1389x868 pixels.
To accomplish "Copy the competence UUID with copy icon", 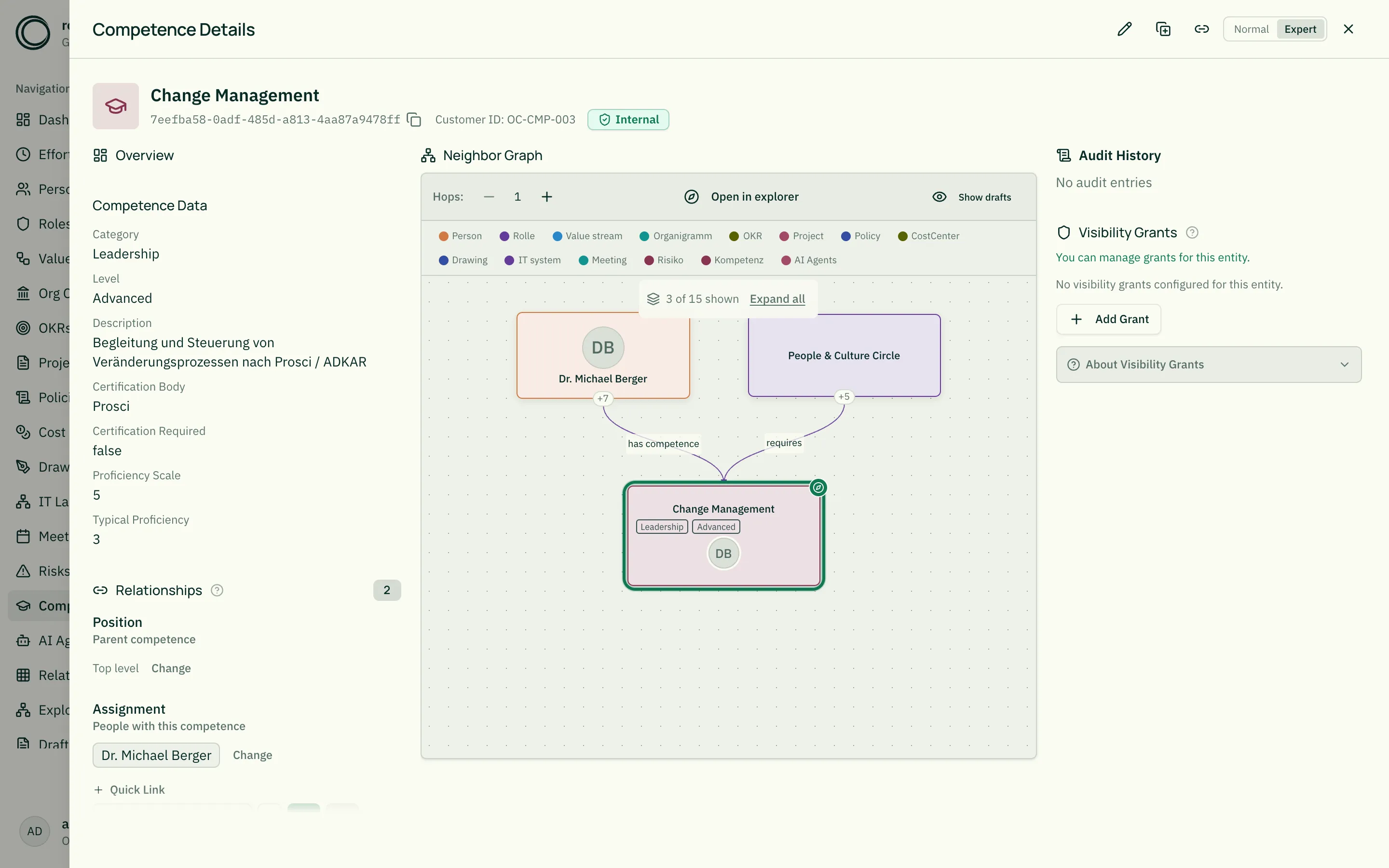I will coord(414,120).
